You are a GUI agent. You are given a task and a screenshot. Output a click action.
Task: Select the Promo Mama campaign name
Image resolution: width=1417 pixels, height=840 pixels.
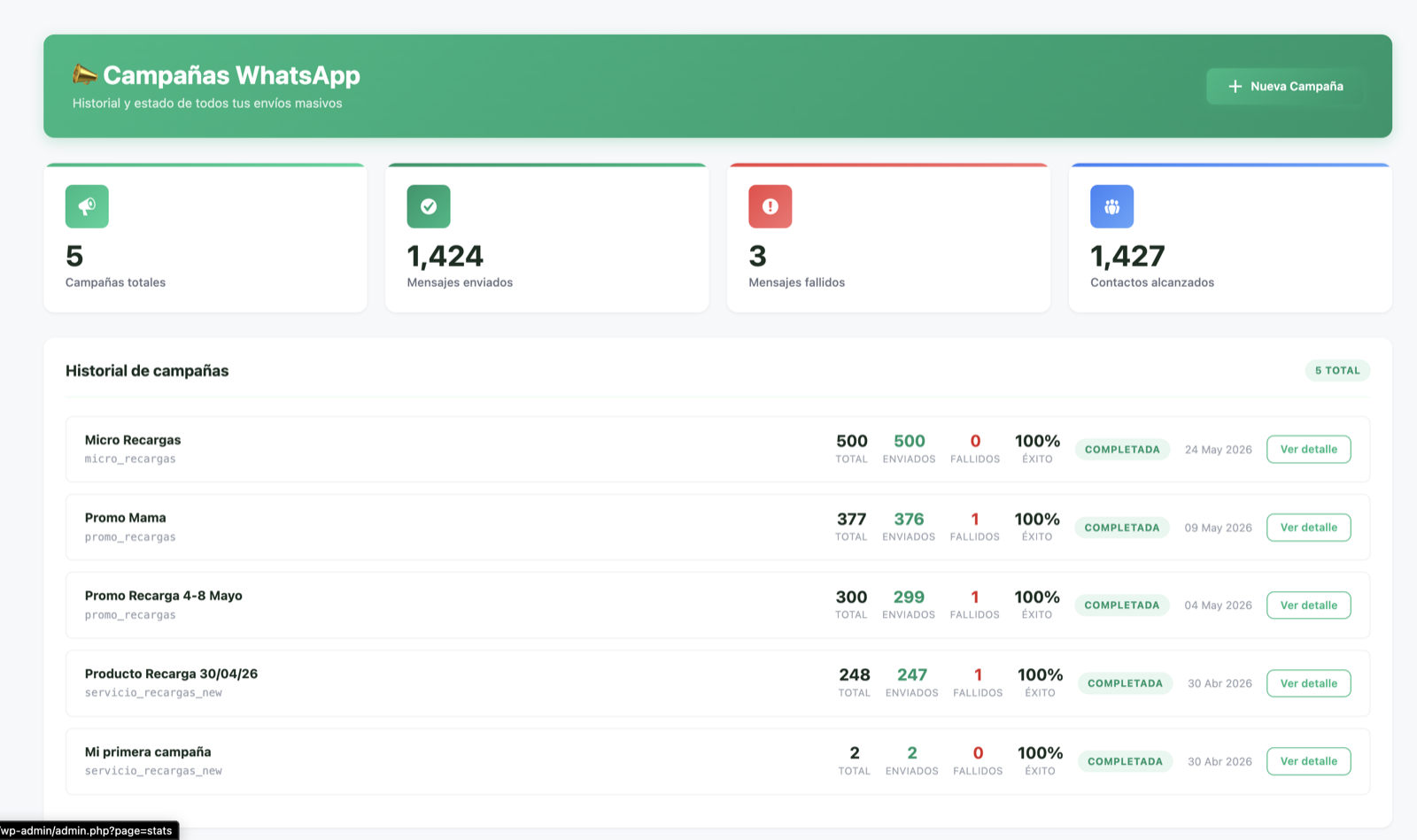click(126, 518)
